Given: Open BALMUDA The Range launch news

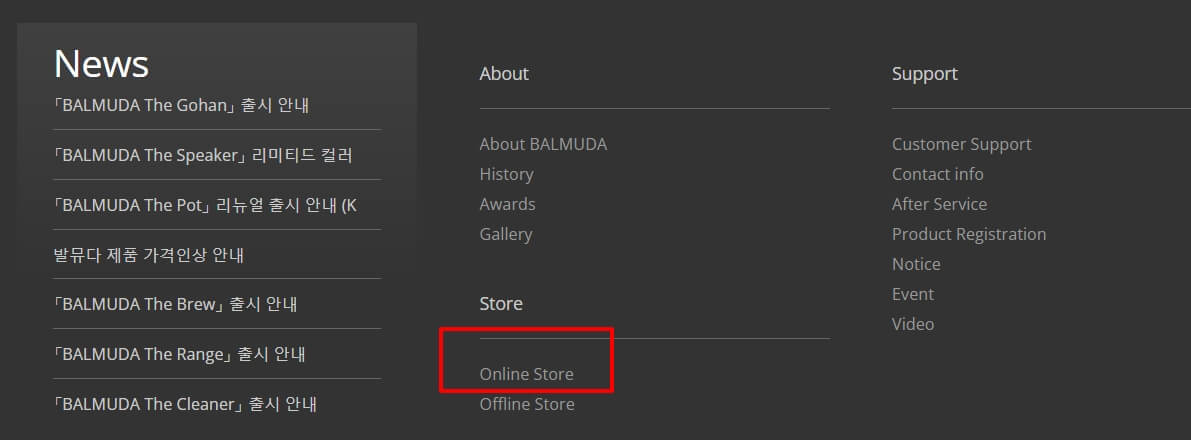Looking at the screenshot, I should pos(179,354).
